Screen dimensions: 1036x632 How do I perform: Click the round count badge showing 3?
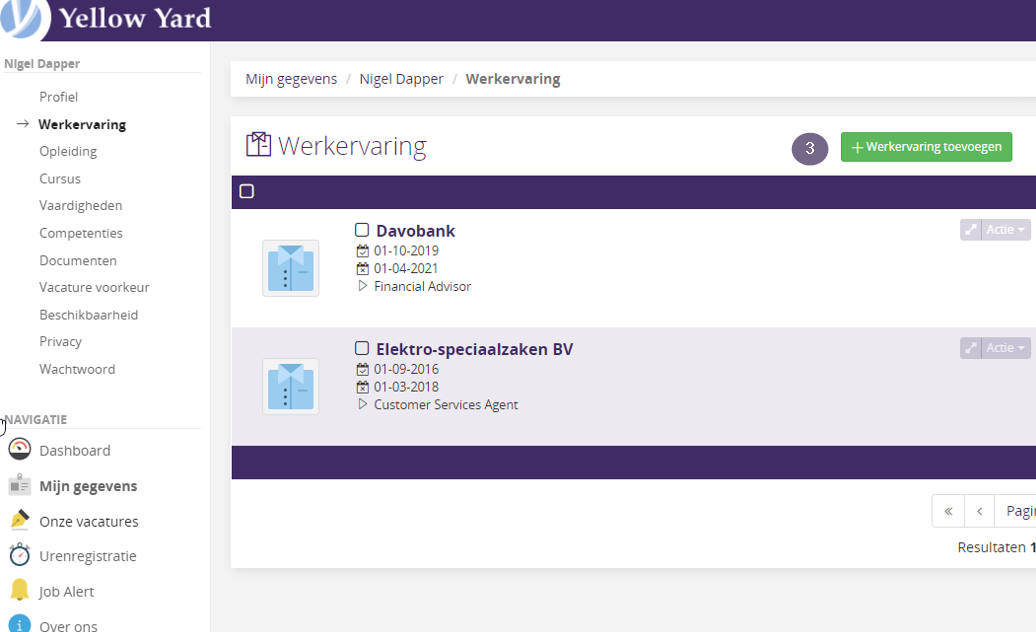click(809, 149)
